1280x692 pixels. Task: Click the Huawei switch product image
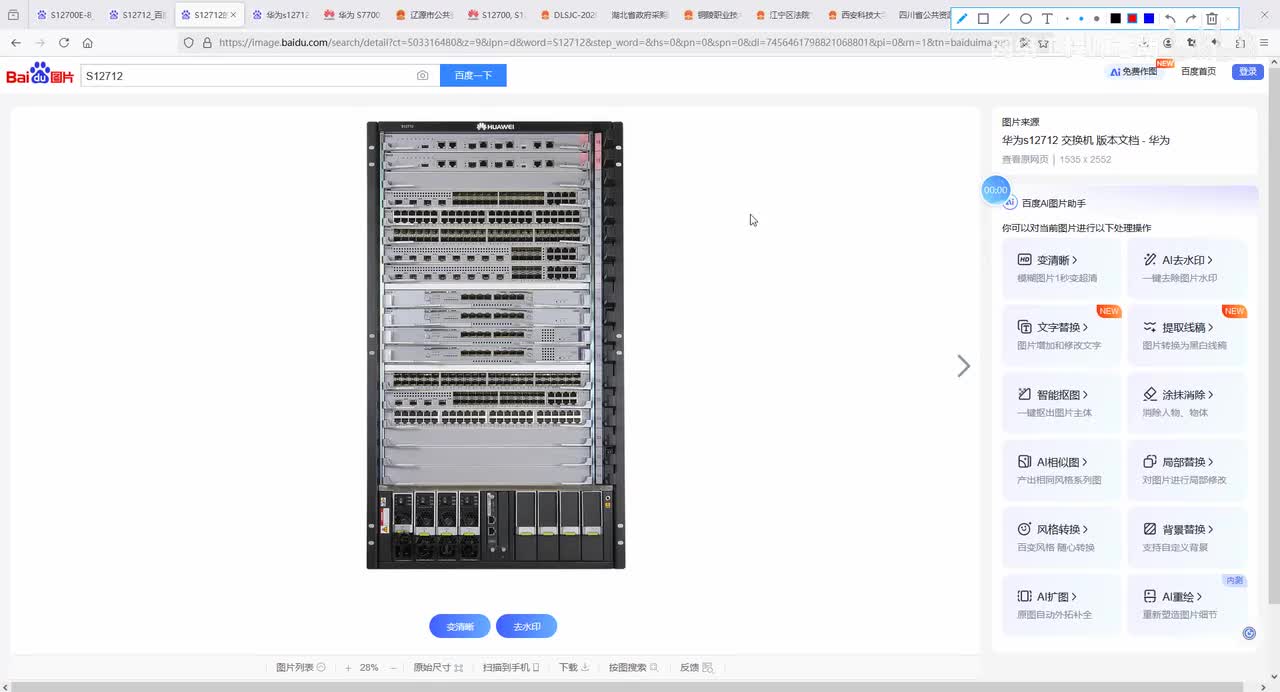click(x=495, y=345)
